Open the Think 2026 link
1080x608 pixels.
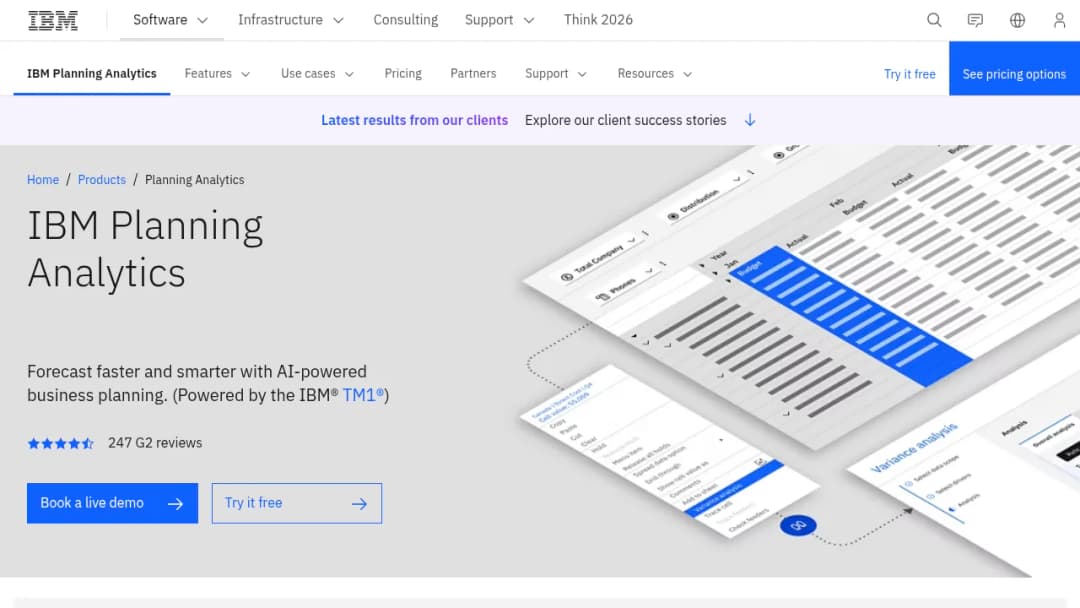598,20
